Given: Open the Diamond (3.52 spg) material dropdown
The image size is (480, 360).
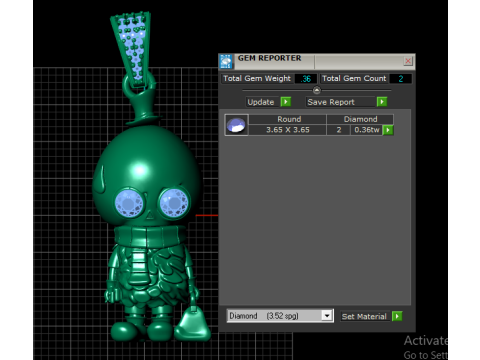Looking at the screenshot, I should pyautogui.click(x=327, y=315).
